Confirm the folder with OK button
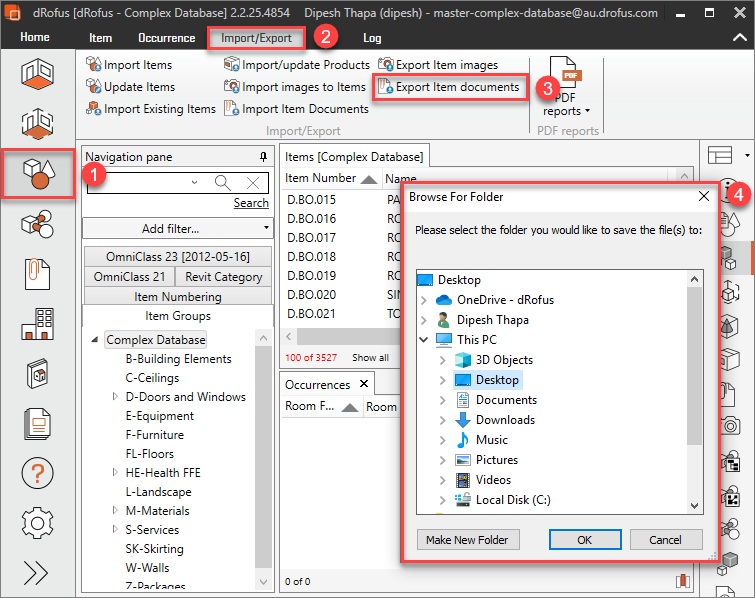 point(585,540)
